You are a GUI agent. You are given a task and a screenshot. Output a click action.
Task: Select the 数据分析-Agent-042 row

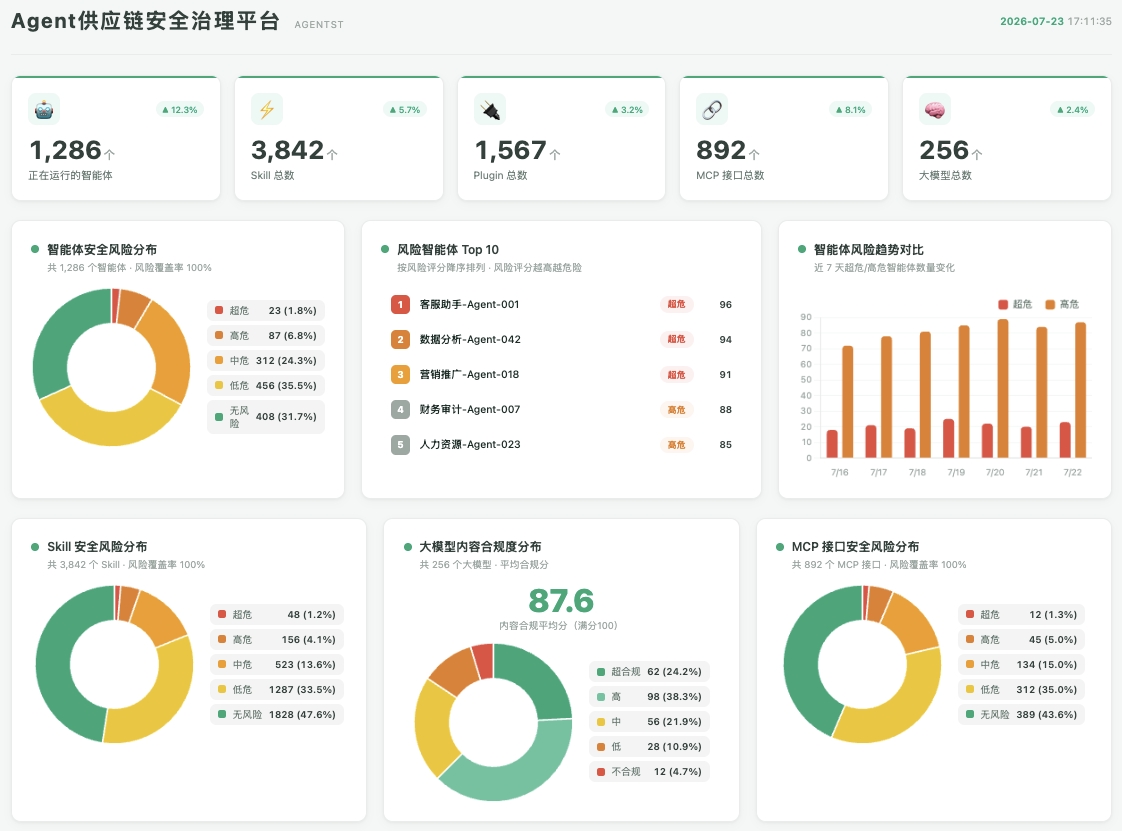561,339
